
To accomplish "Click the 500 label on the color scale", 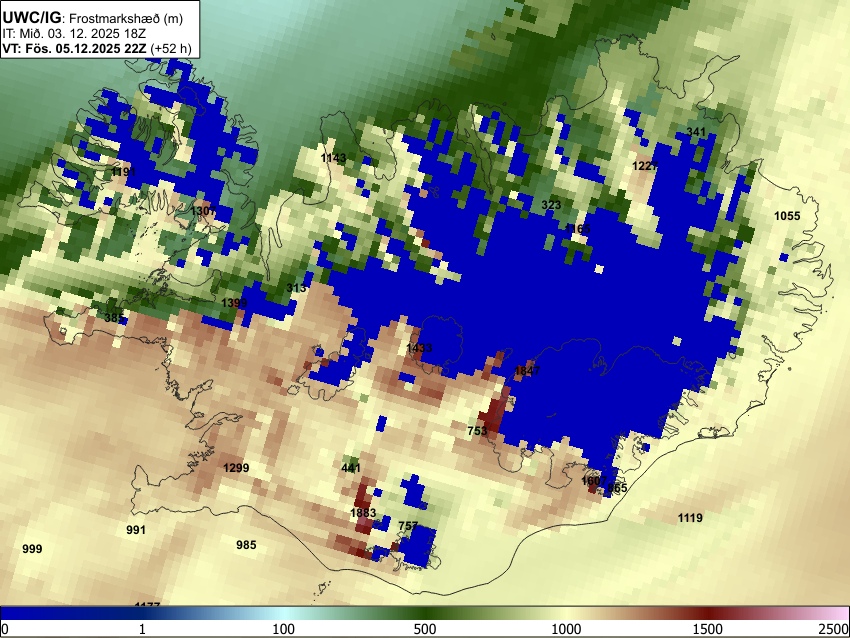I will pyautogui.click(x=425, y=629).
